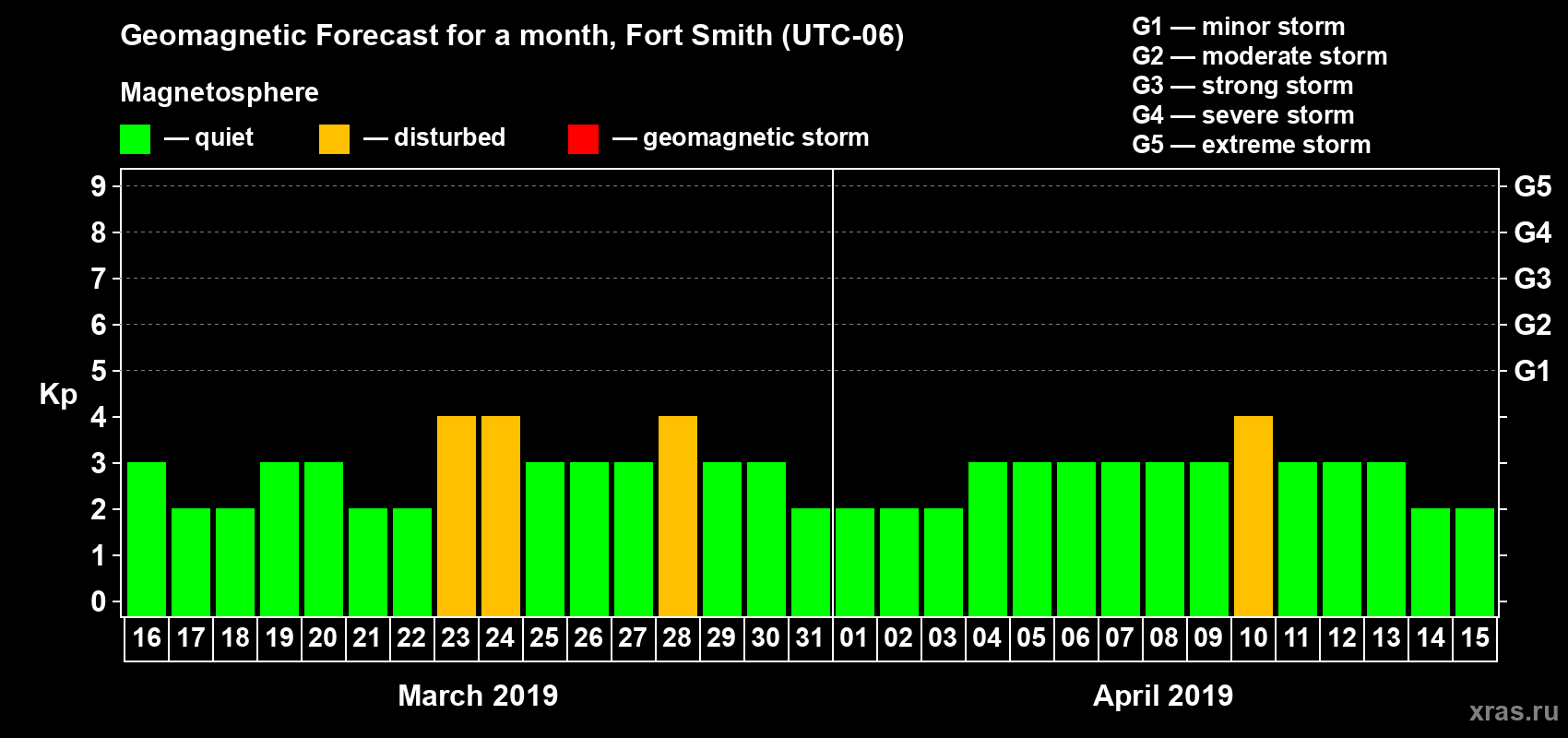Click 'G4 — severe storm' legend text
The image size is (1568, 738).
click(1243, 115)
